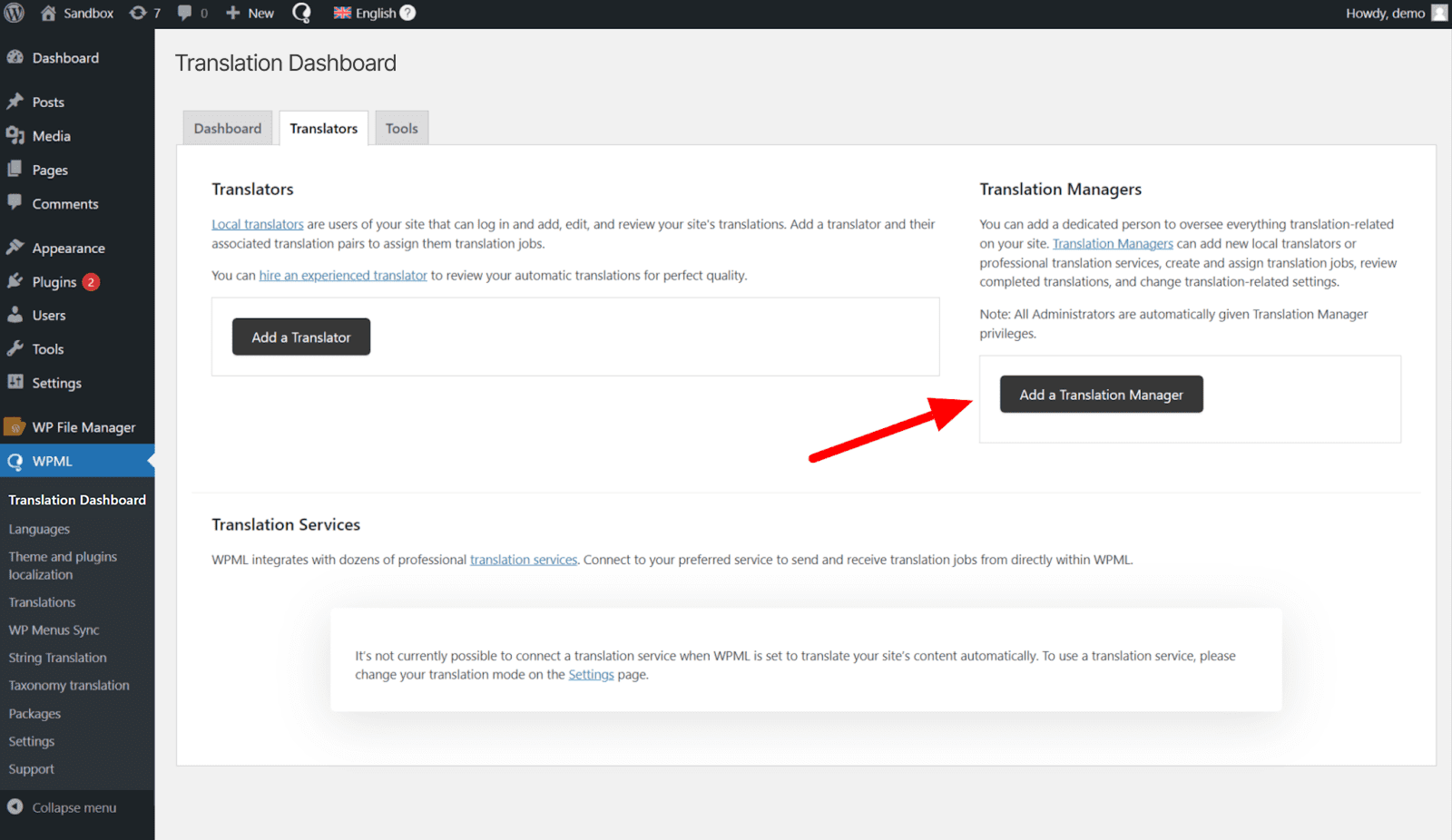Click the WPML icon in admin bar

pyautogui.click(x=301, y=13)
